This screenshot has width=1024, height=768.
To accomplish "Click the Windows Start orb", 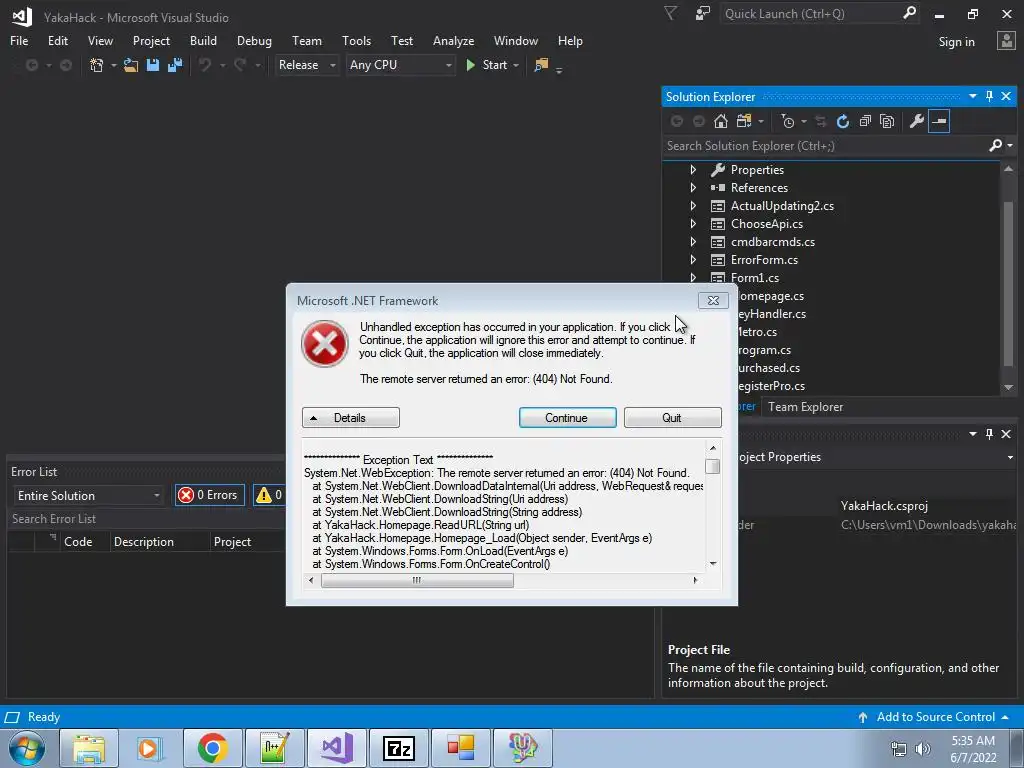I will [x=27, y=748].
